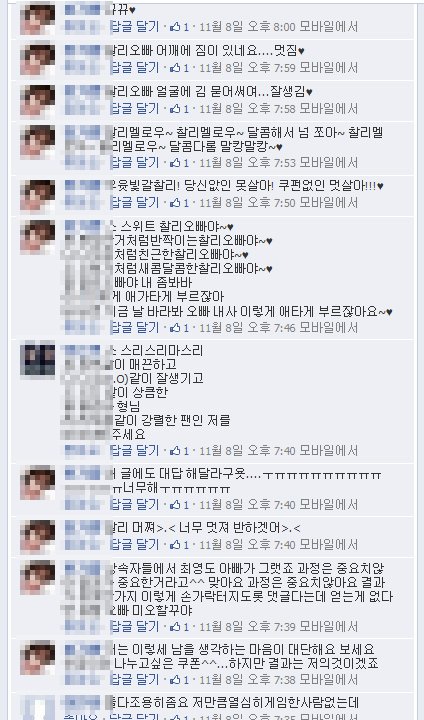Viewport: 424px width, 720px height.
Task: Open the timestamp 11월 8일 오후 7:38
Action: [x=247, y=680]
